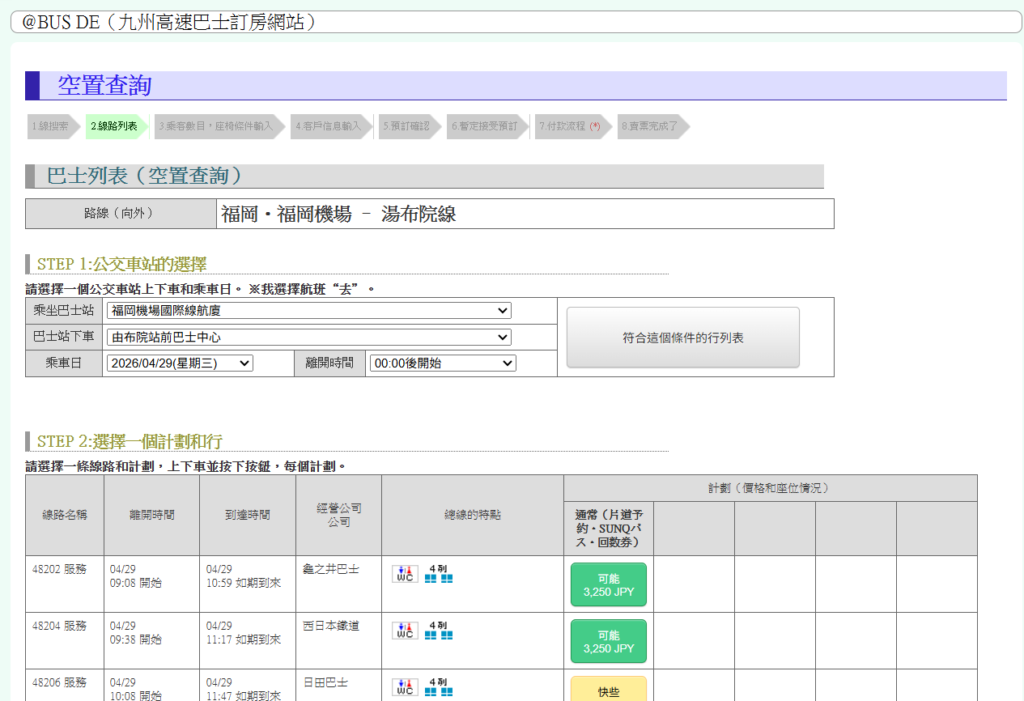The image size is (1024, 701).
Task: Click step 5.預訂確認 in progress bar
Action: point(405,127)
